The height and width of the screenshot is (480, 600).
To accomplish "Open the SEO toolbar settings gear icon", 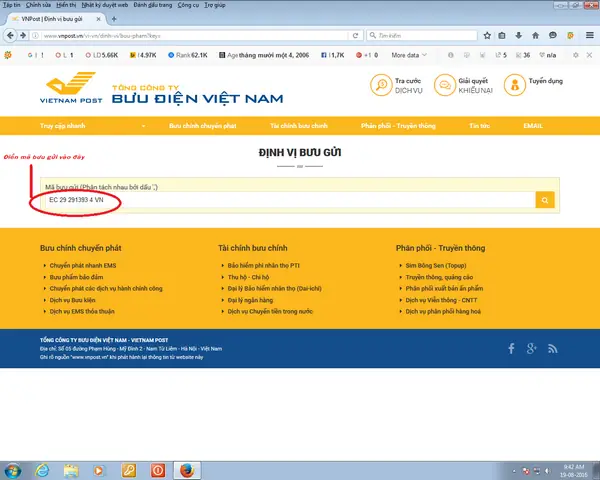I will click(576, 55).
